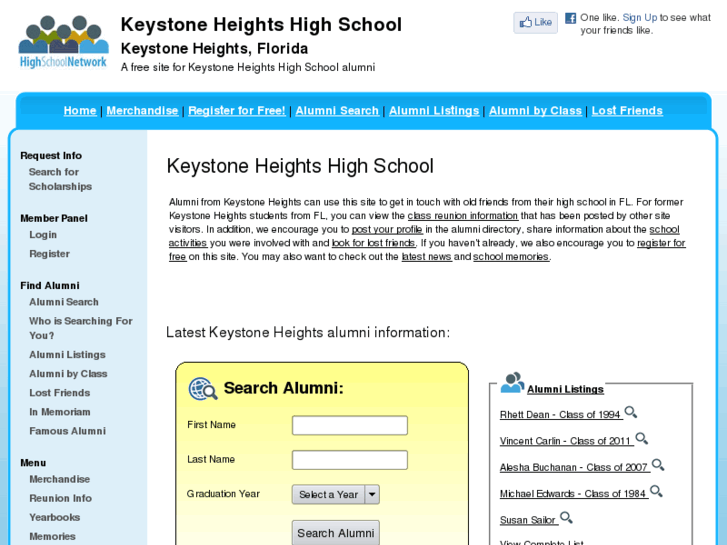Go to Alumni Search in top navigation
This screenshot has height=545, width=727.
point(337,111)
